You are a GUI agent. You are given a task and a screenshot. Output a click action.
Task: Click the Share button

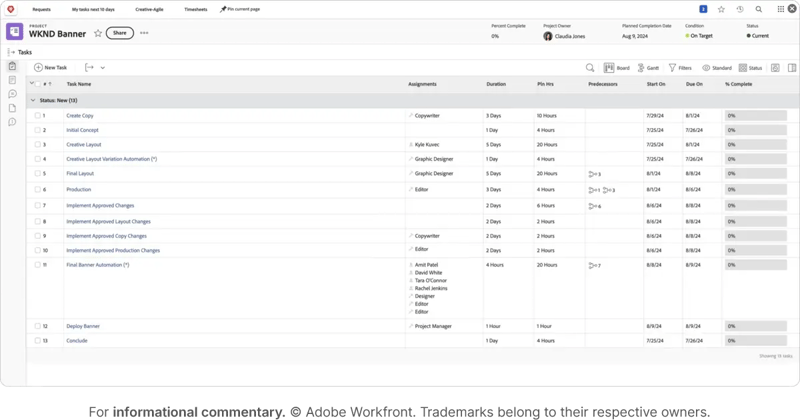(x=119, y=33)
